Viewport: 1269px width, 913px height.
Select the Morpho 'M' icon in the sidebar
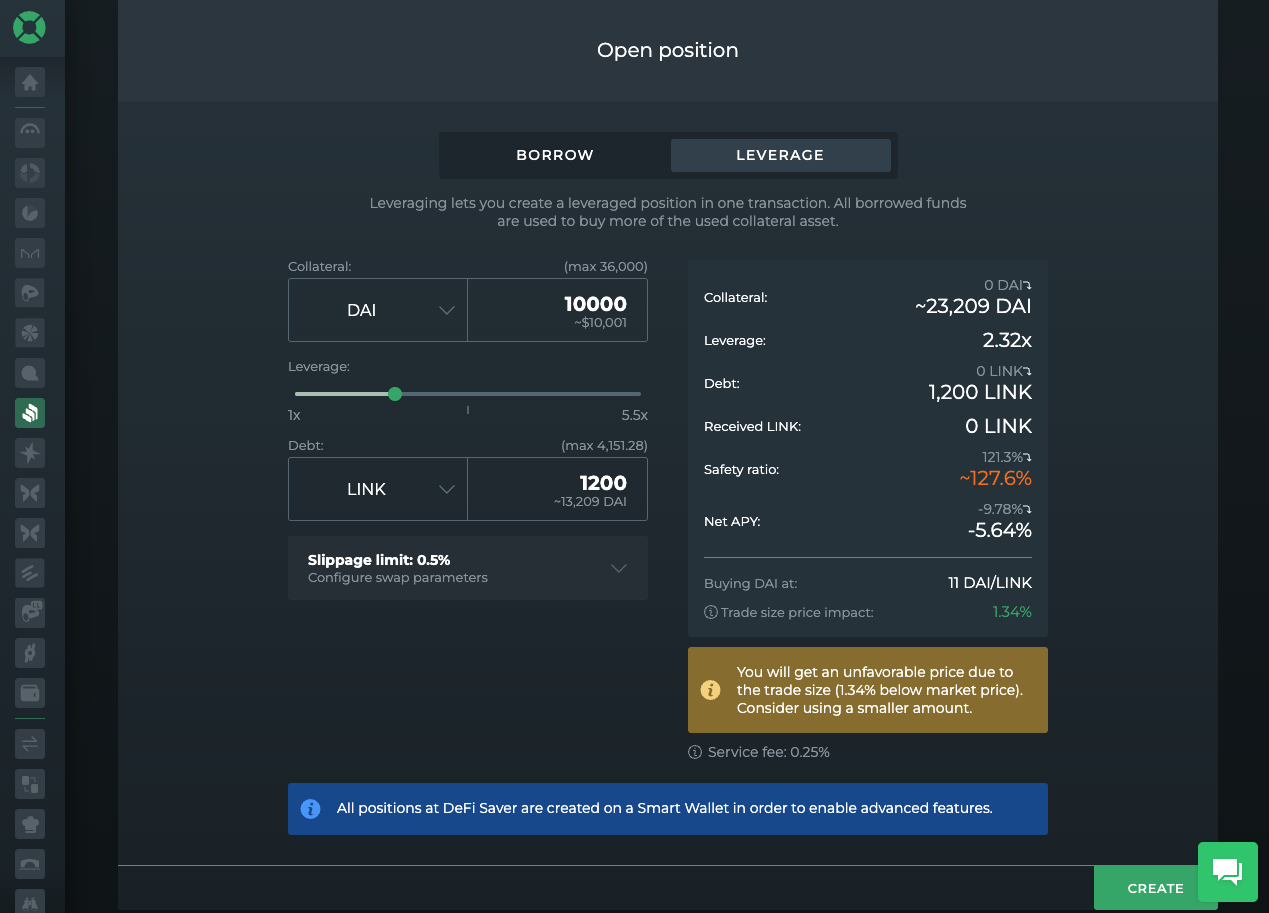[29, 252]
